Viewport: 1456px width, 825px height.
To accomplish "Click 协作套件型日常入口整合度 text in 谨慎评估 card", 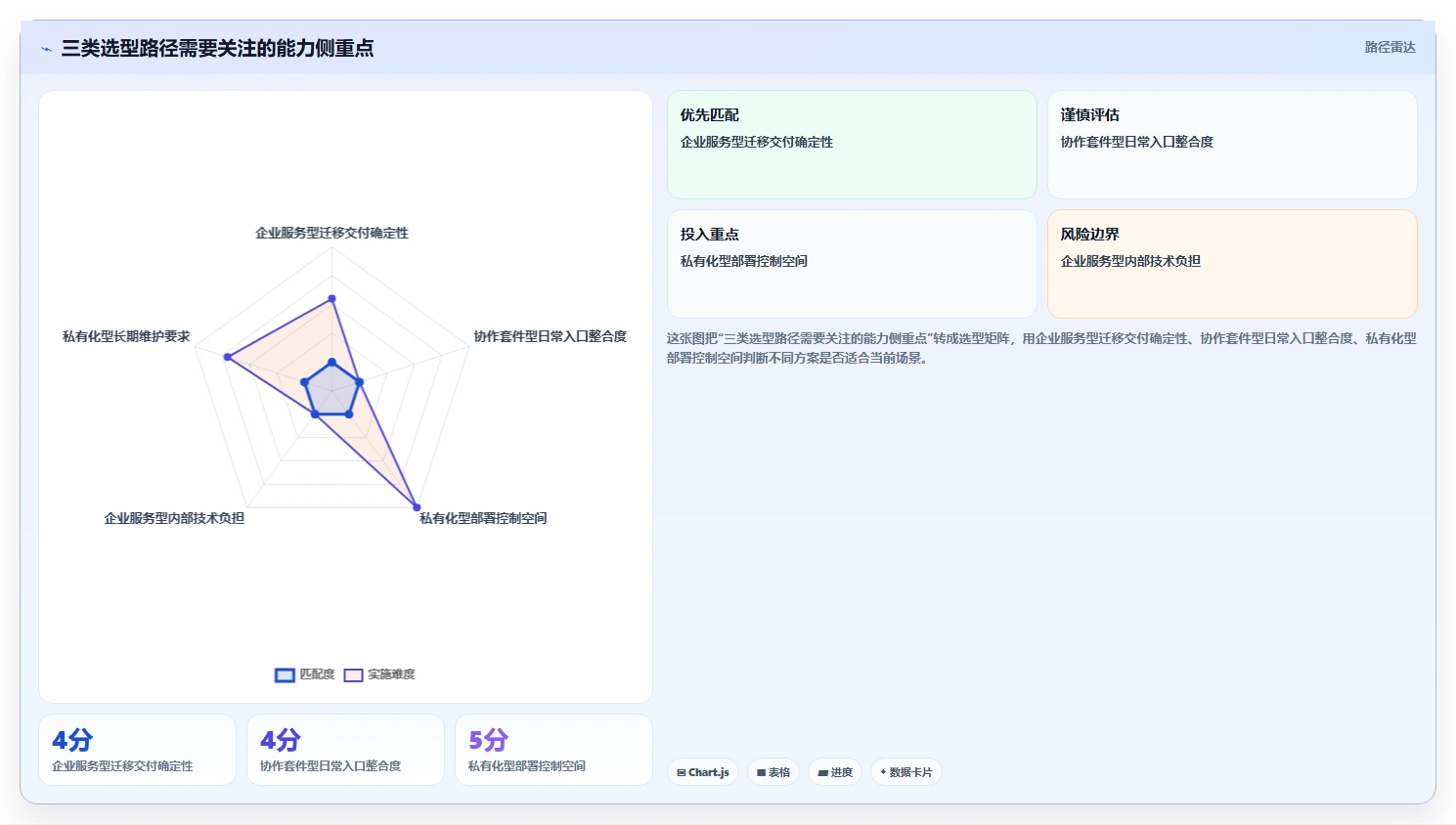I will (x=1137, y=142).
